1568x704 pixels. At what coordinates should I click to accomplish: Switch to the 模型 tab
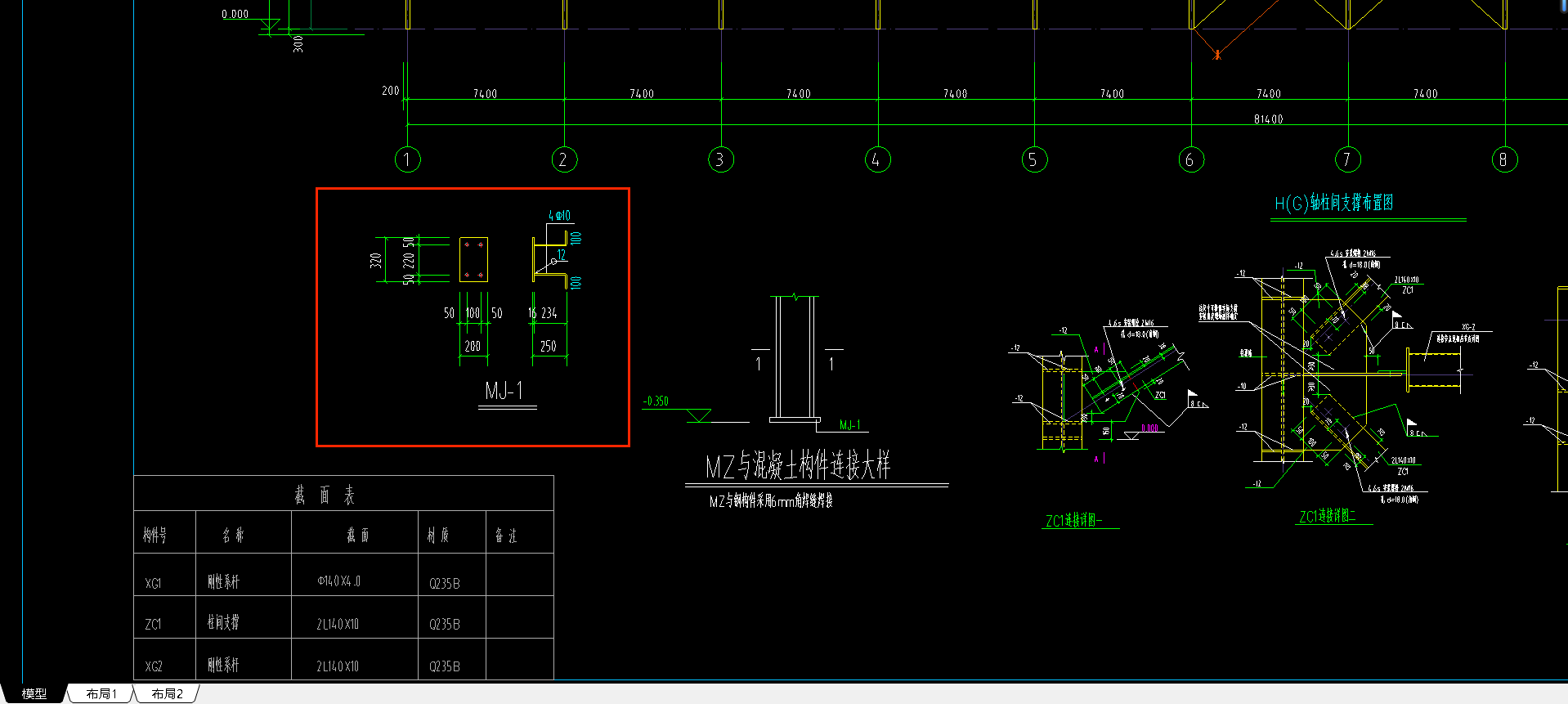(34, 693)
